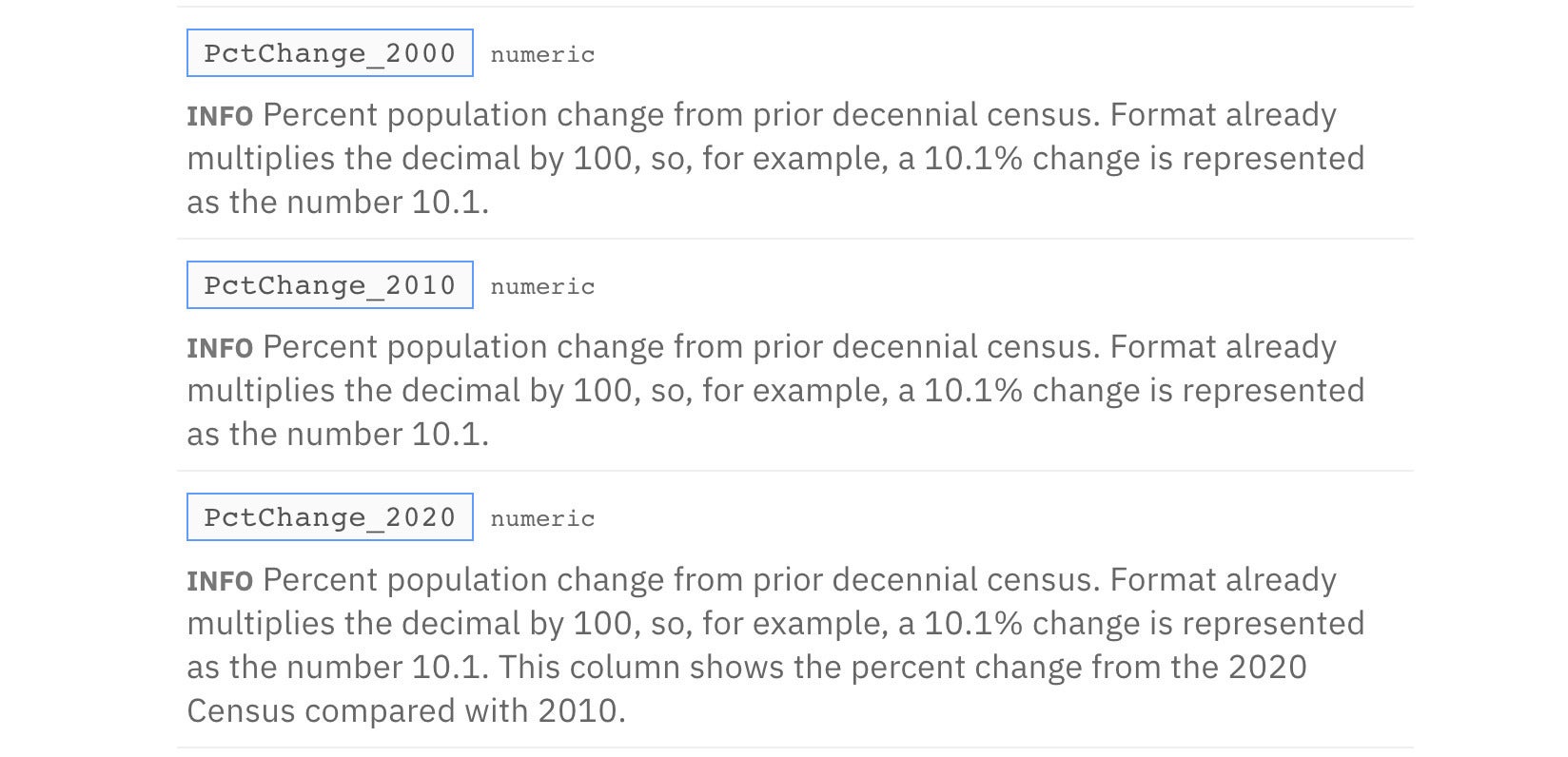1568x757 pixels.
Task: Click the INFO label under PctChange_2000
Action: click(220, 116)
